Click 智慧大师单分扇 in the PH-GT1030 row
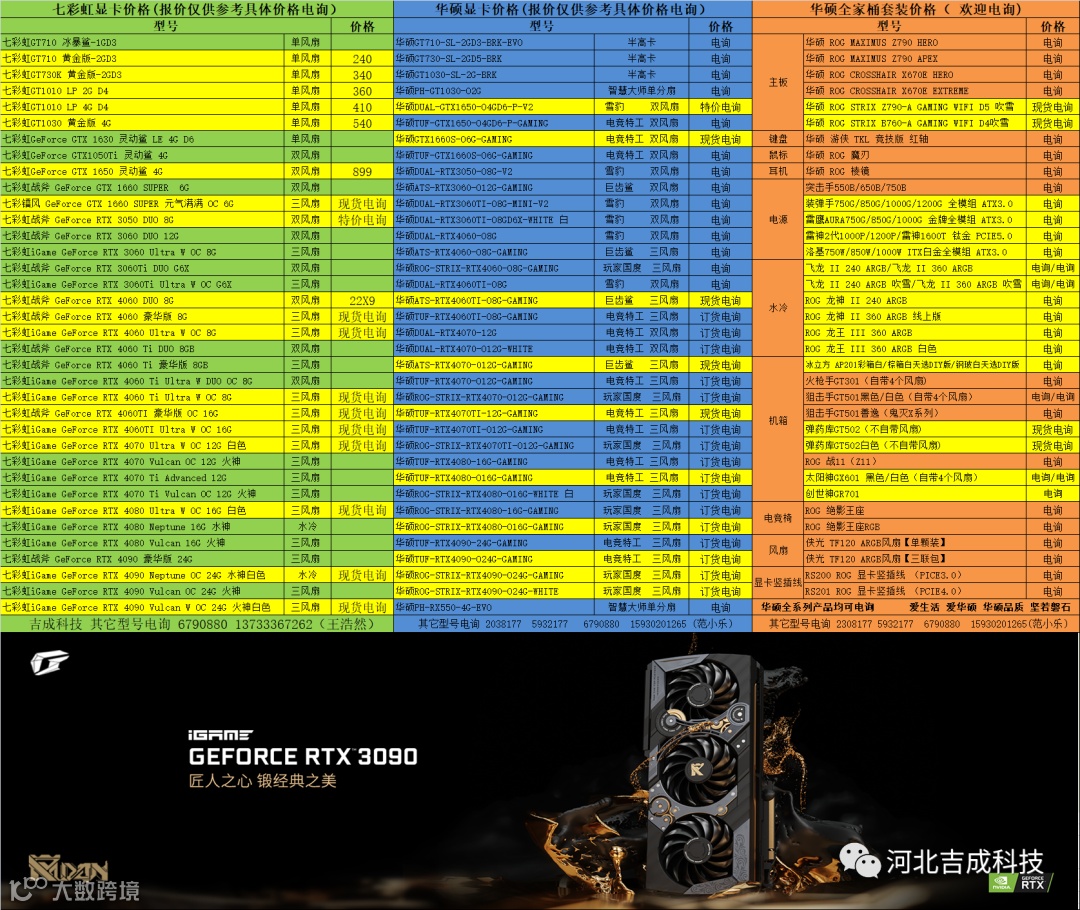The width and height of the screenshot is (1080, 910). [642, 91]
